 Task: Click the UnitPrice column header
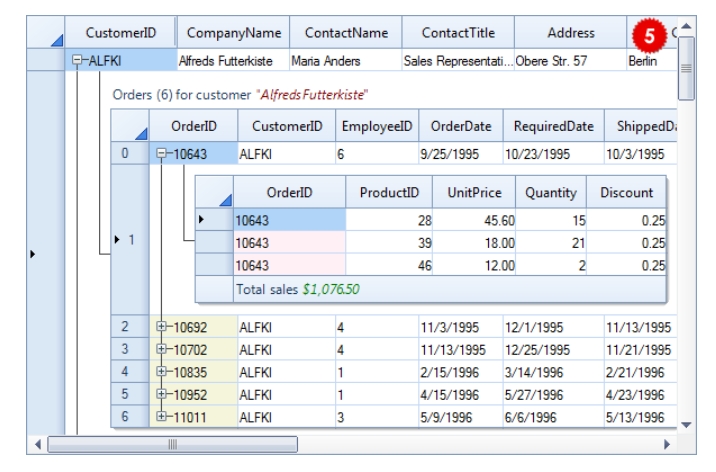tap(473, 192)
